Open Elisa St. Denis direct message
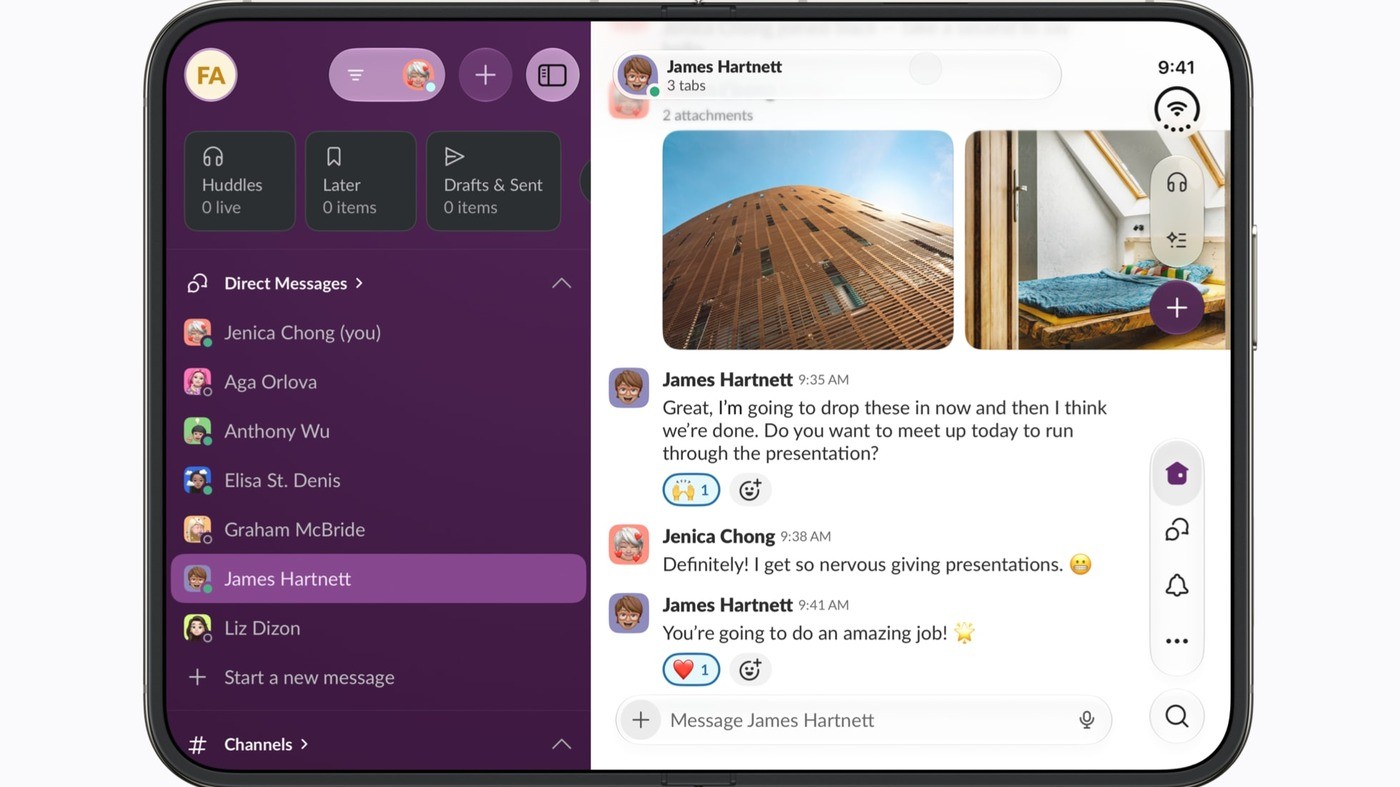This screenshot has height=787, width=1400. coord(378,480)
